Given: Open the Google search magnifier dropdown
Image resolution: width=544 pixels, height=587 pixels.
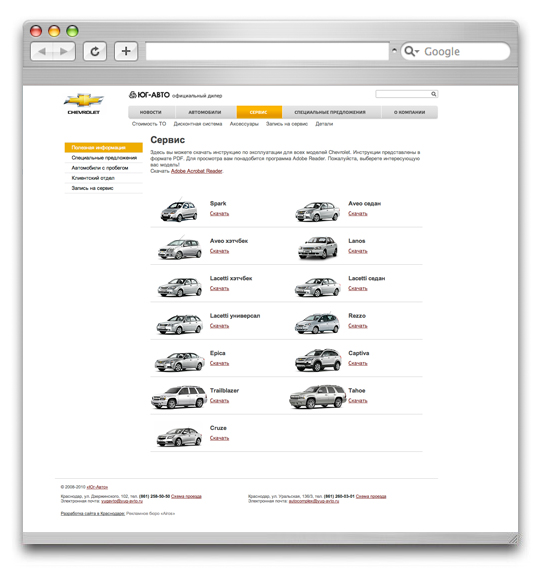Looking at the screenshot, I should coord(412,51).
